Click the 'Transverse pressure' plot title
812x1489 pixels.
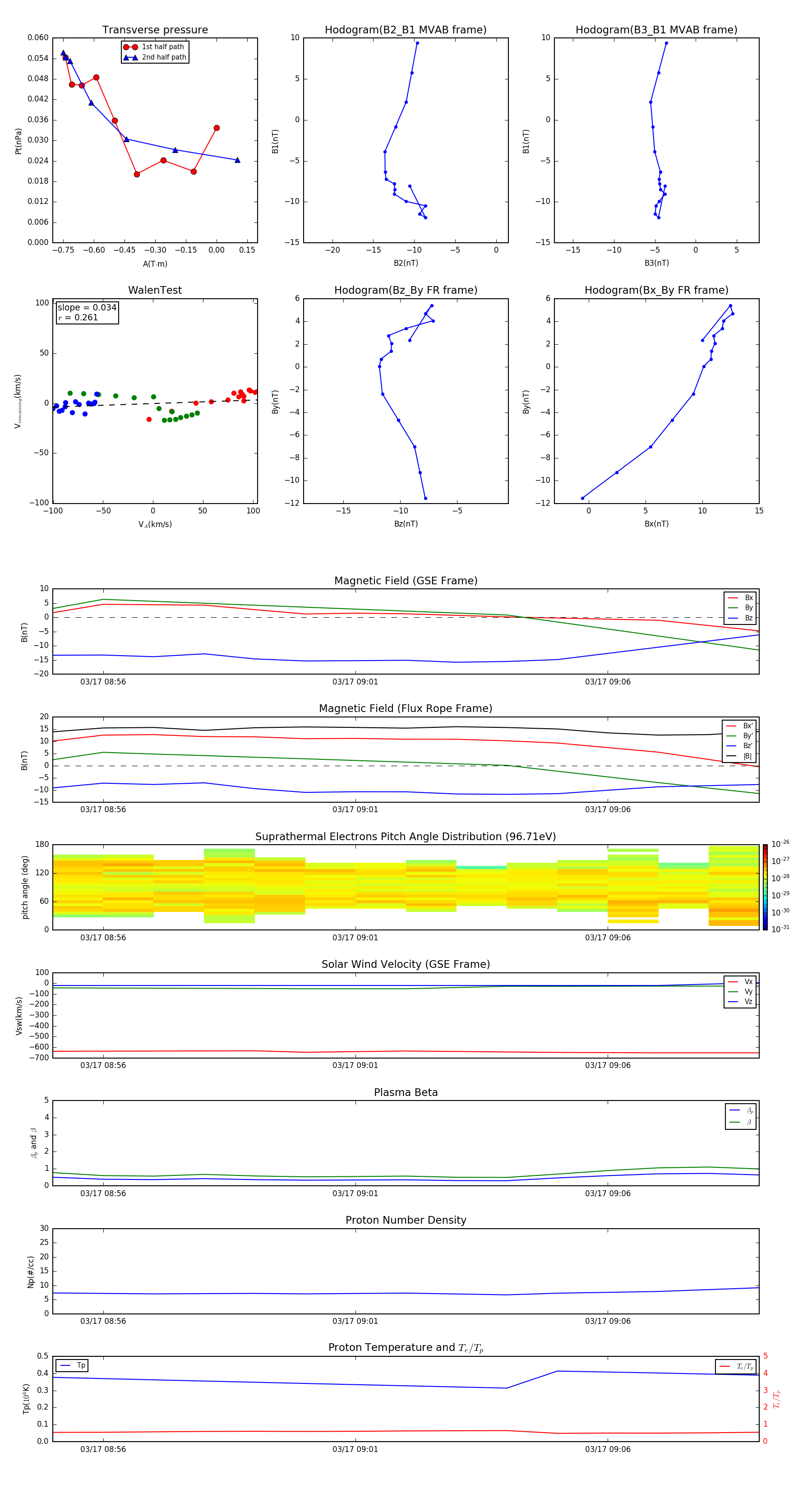click(155, 30)
